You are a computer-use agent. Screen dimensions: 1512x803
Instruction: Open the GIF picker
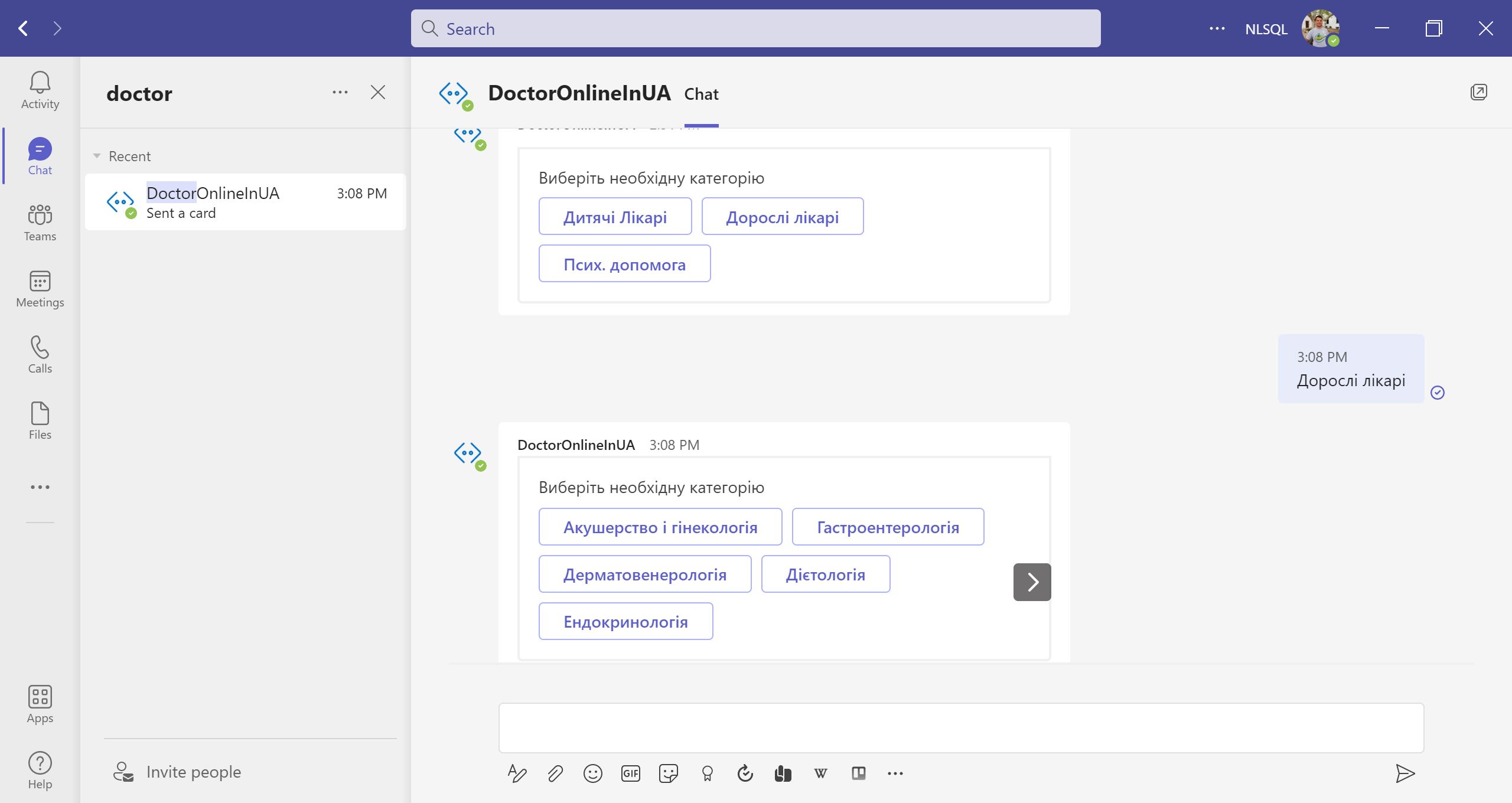point(630,773)
